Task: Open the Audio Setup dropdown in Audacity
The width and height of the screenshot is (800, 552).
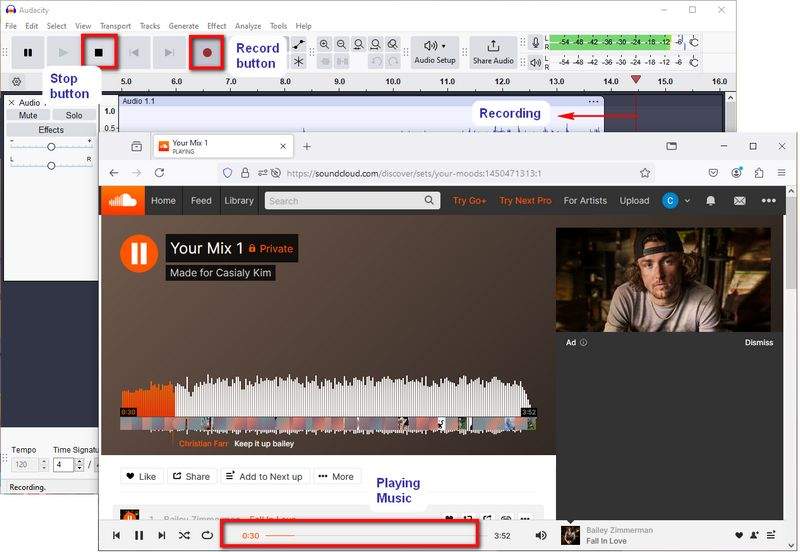Action: click(435, 52)
